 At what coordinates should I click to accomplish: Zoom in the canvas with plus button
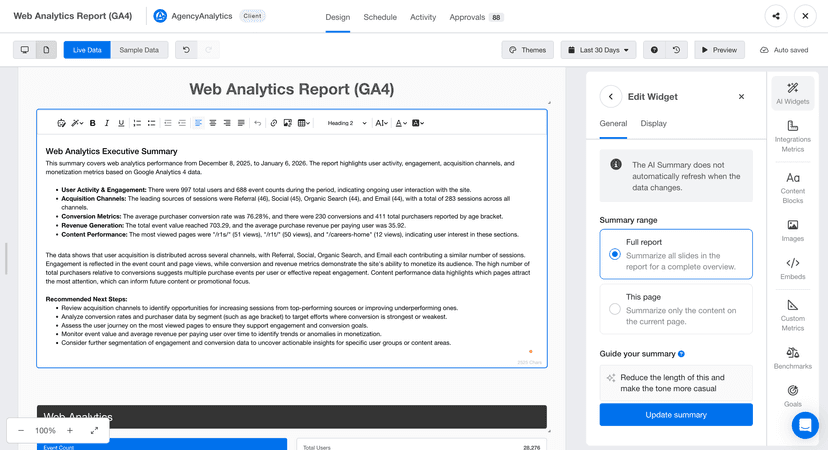[70, 430]
